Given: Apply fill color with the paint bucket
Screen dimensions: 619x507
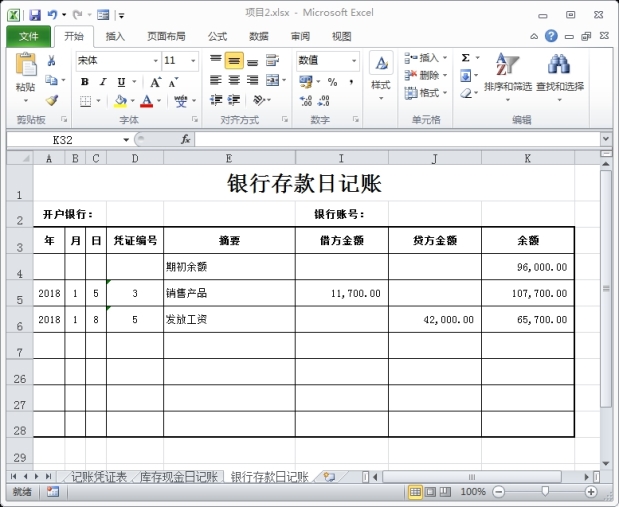Looking at the screenshot, I should [120, 101].
